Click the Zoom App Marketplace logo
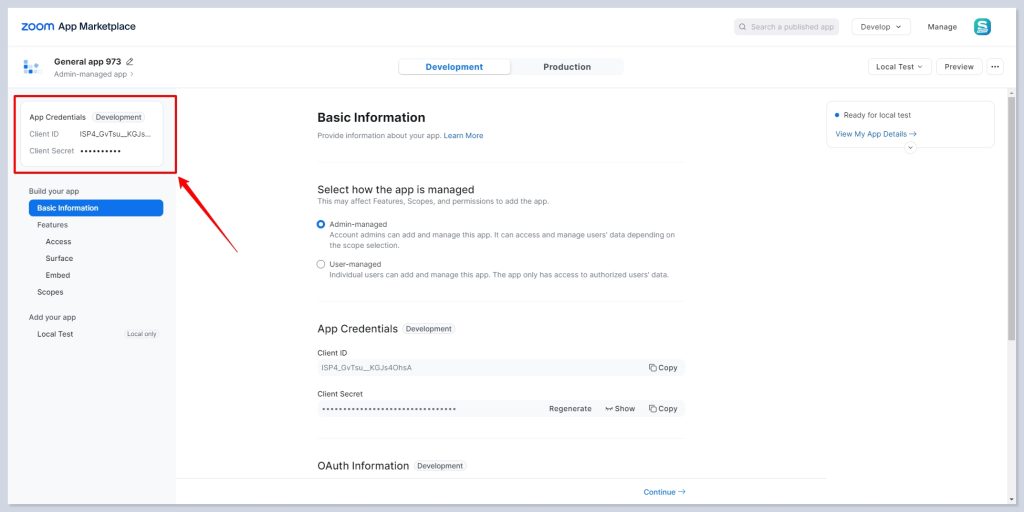 click(x=78, y=27)
